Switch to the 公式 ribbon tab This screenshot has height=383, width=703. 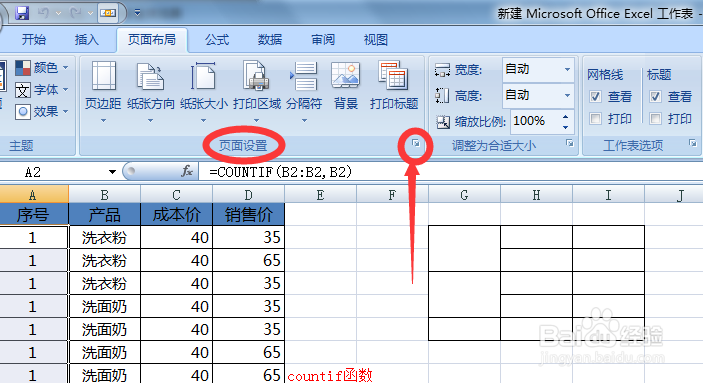pos(217,39)
